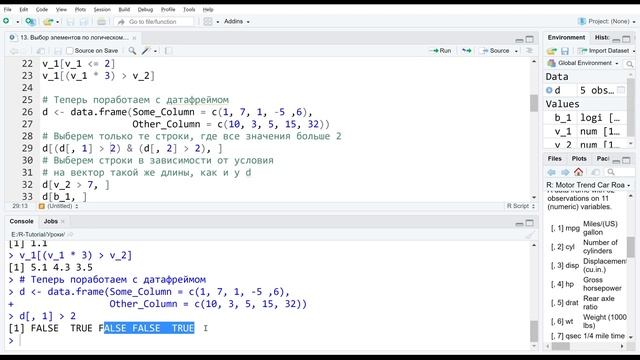Click the view table icon for d
The height and width of the screenshot is (360, 640).
tap(621, 90)
